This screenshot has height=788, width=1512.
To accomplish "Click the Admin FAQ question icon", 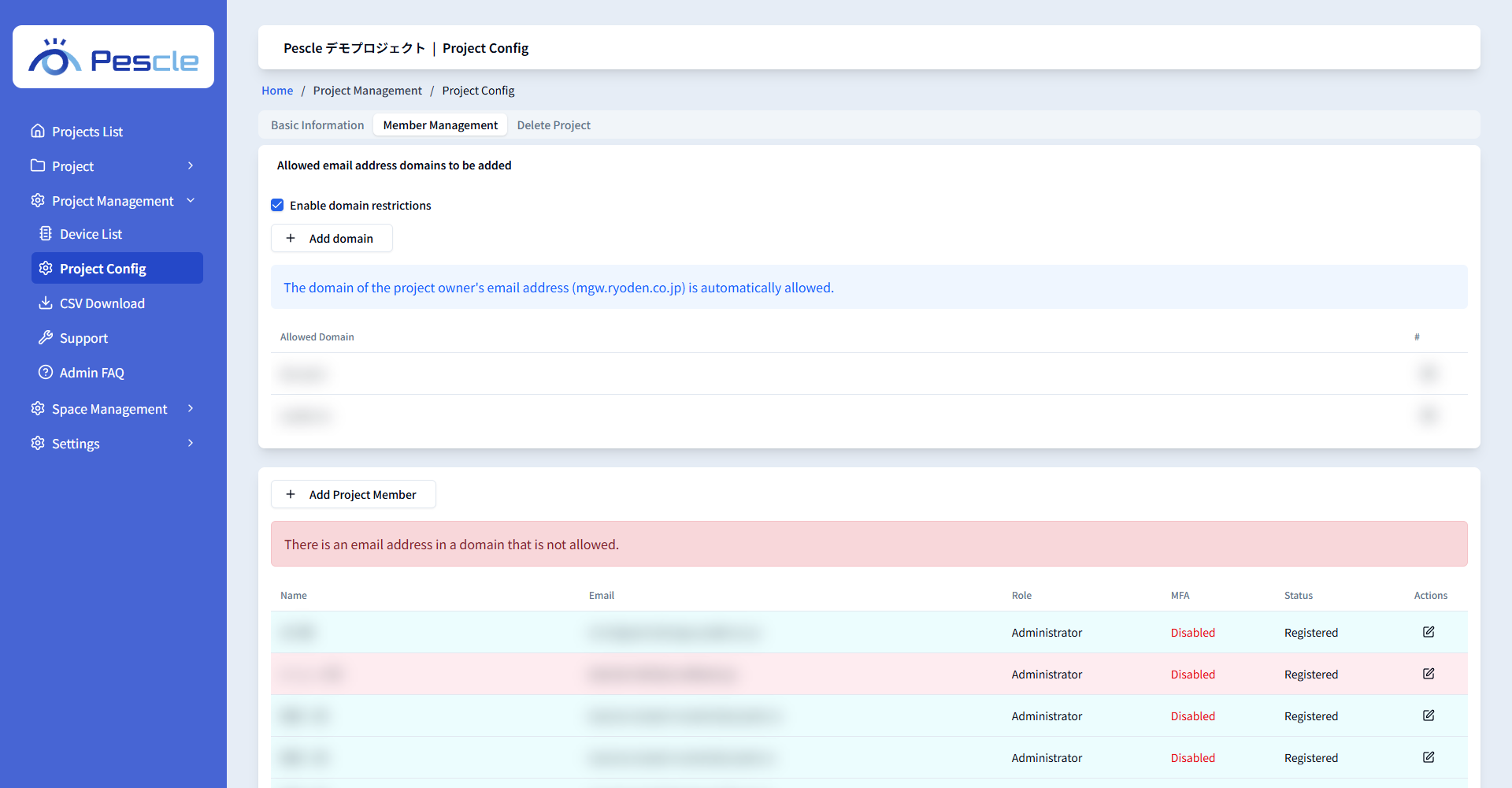I will [x=46, y=372].
